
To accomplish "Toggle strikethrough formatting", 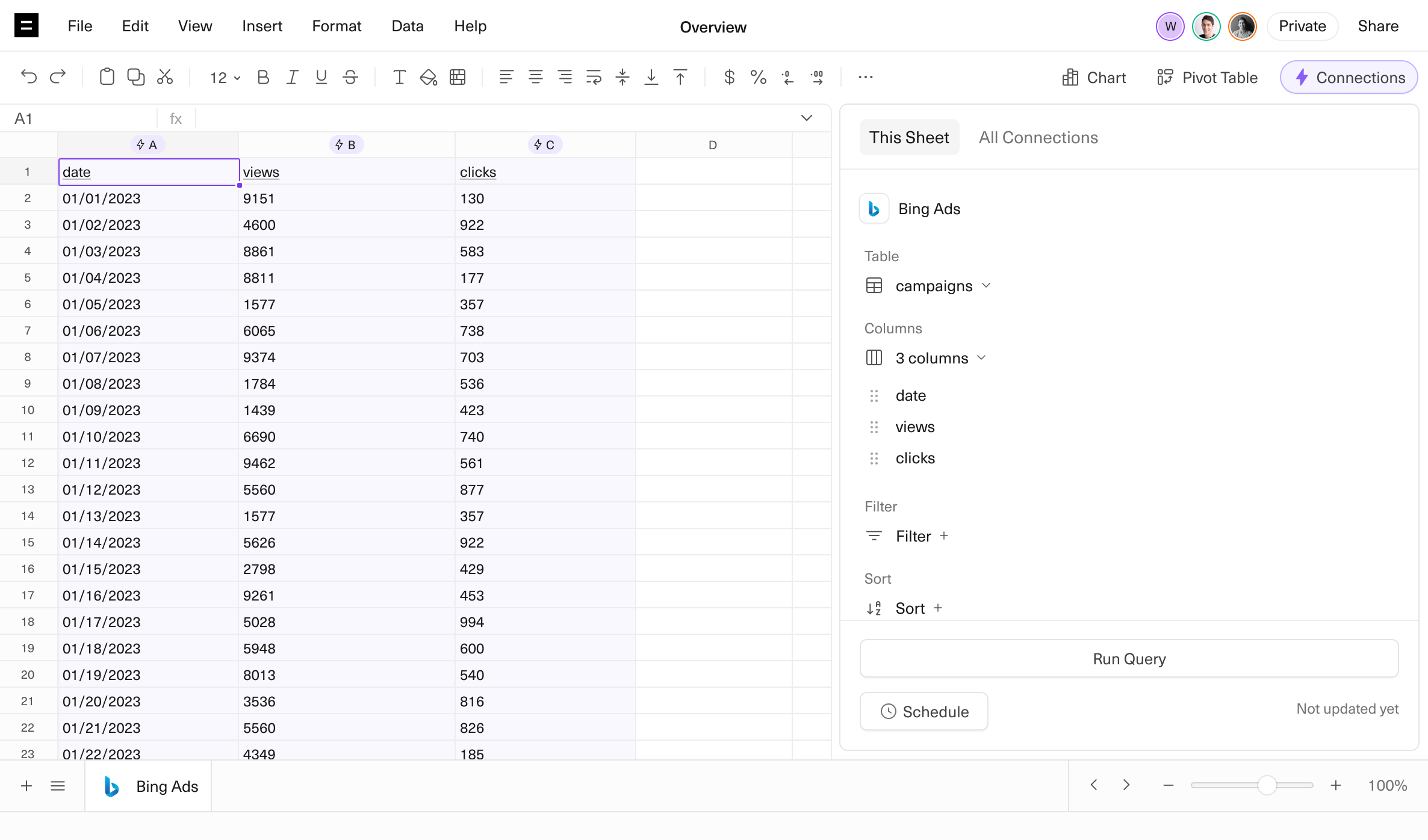I will point(350,77).
